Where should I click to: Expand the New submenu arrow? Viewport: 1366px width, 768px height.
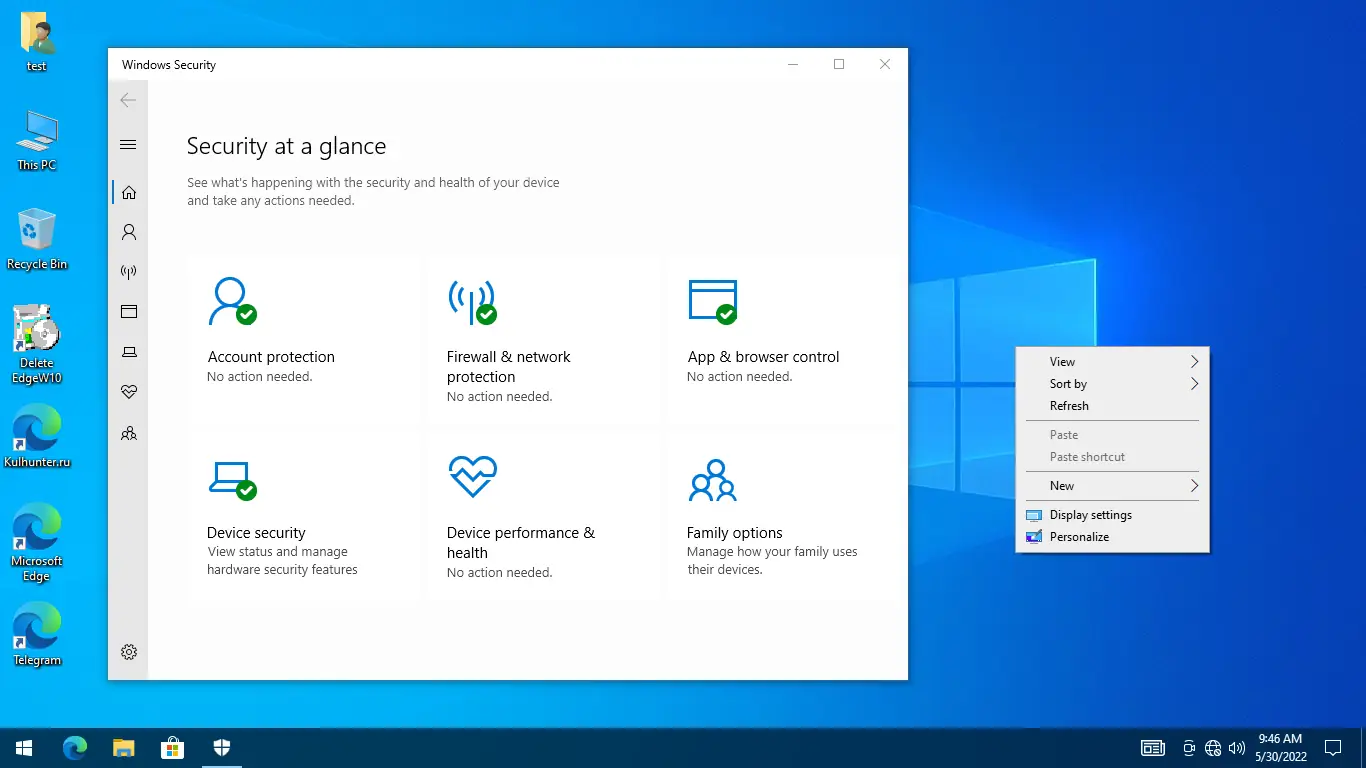point(1194,486)
